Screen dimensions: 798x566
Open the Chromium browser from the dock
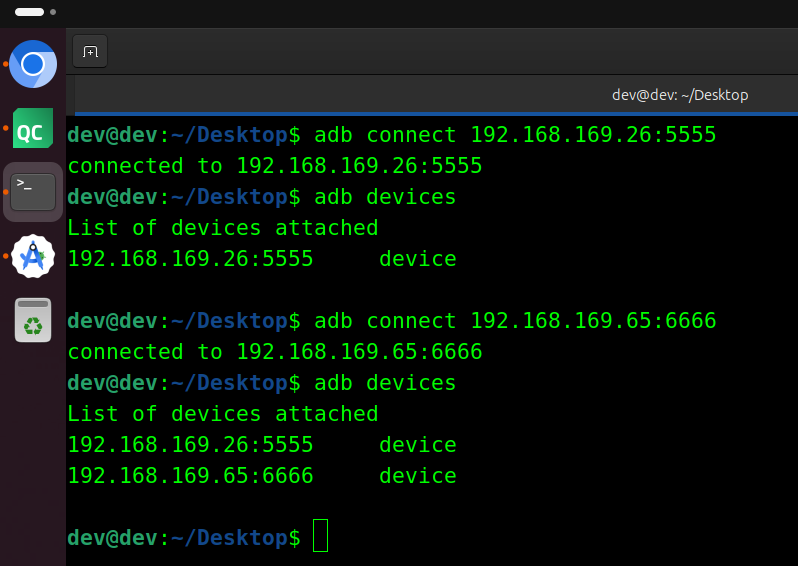[33, 64]
